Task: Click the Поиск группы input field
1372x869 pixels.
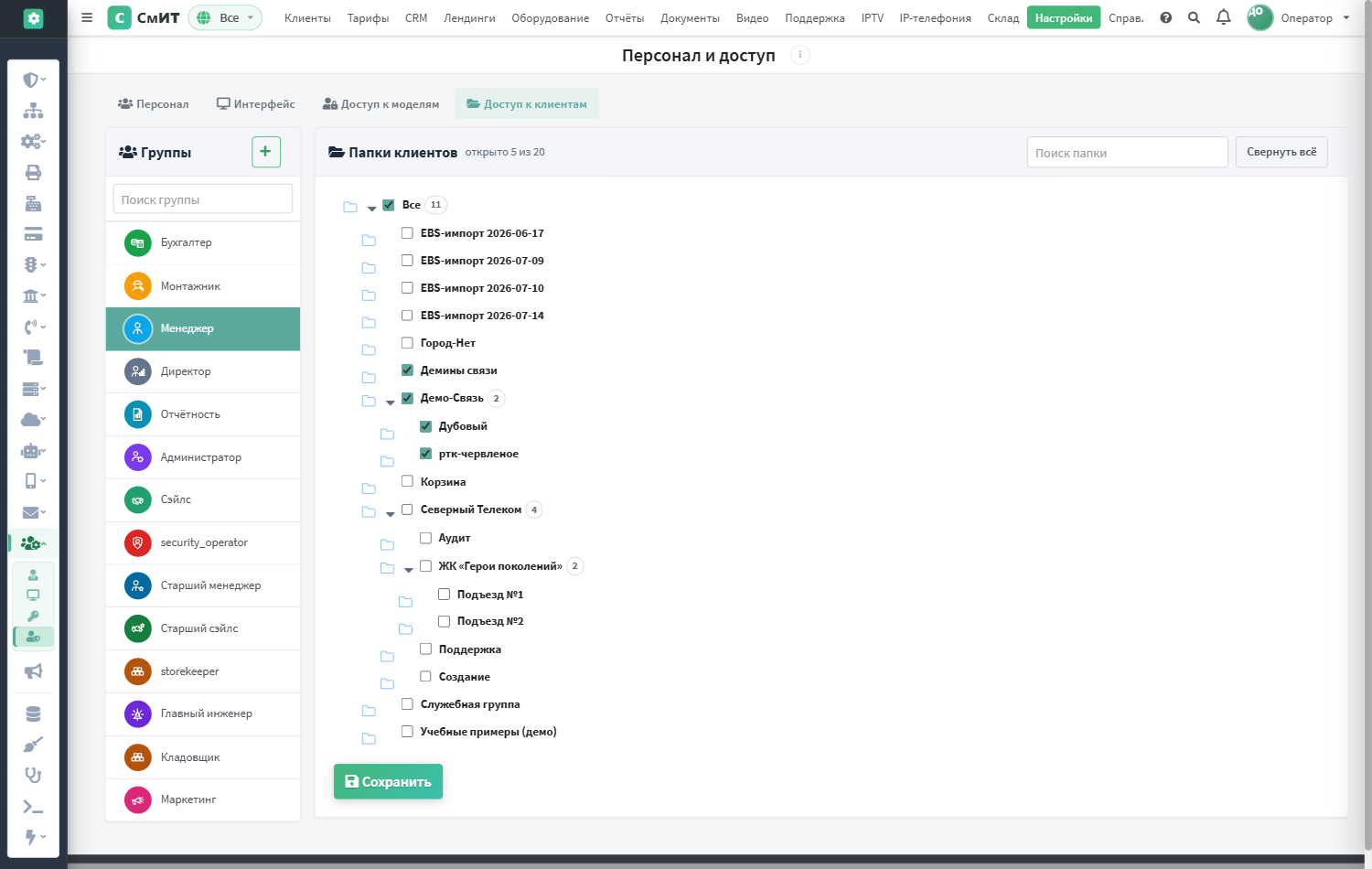Action: tap(203, 199)
